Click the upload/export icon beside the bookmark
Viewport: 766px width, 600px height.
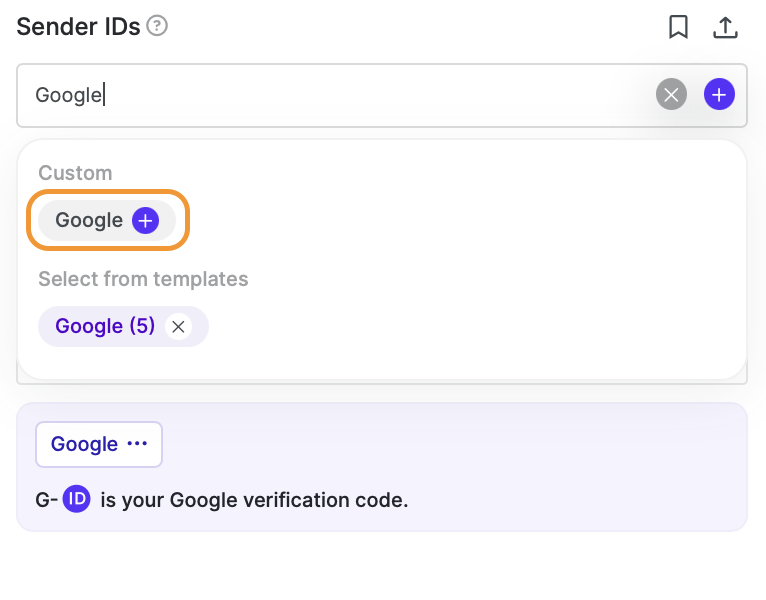725,27
